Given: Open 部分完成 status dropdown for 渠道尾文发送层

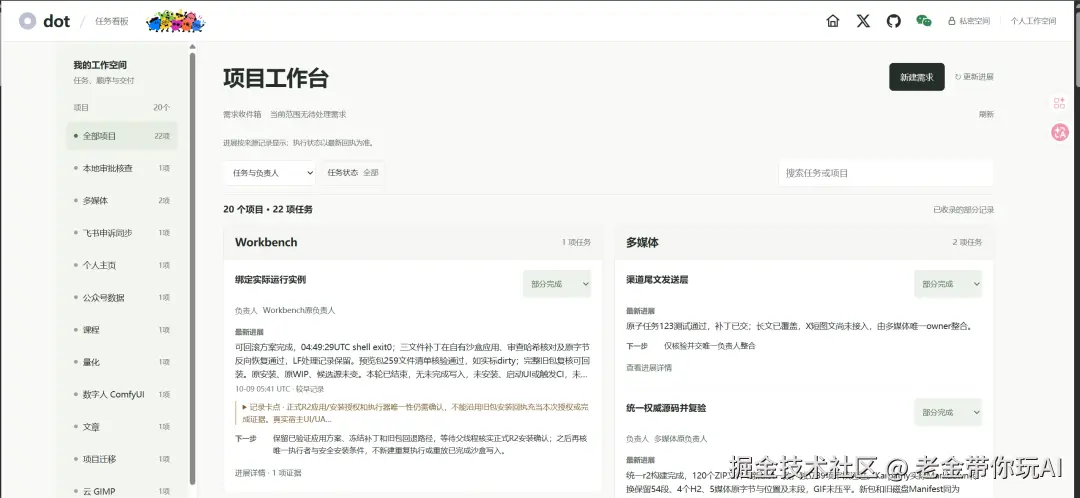Looking at the screenshot, I should point(948,284).
